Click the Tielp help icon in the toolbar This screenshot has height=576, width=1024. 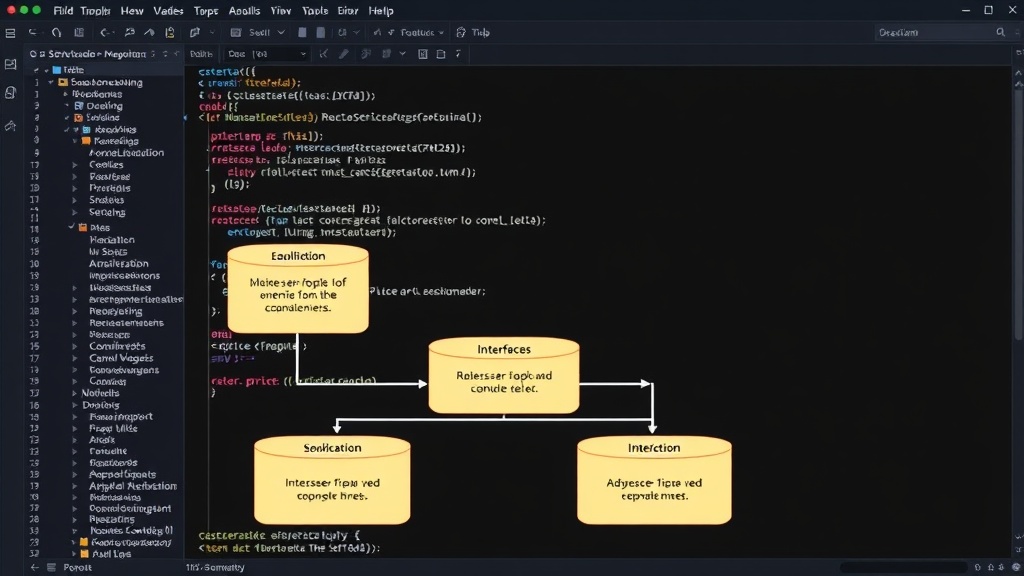pyautogui.click(x=461, y=33)
